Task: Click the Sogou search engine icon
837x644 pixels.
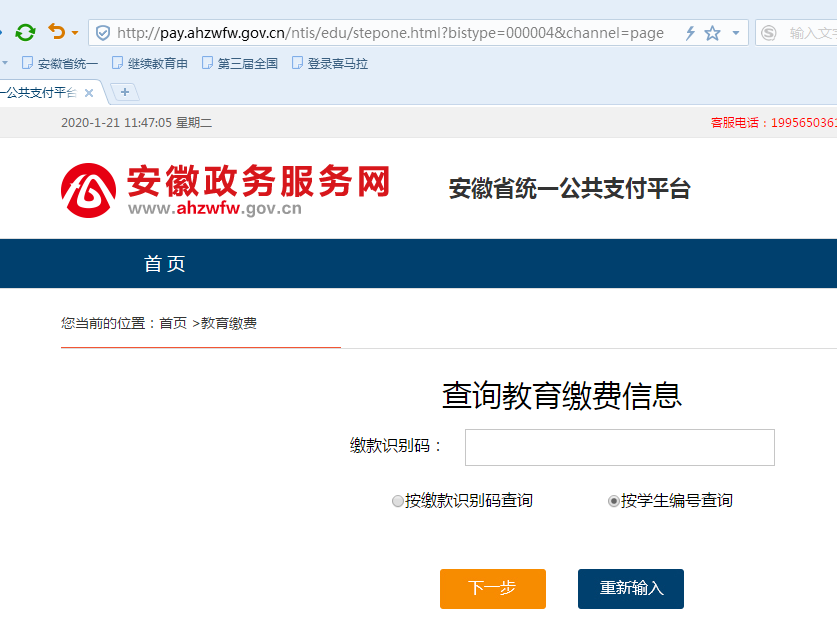Action: tap(768, 33)
